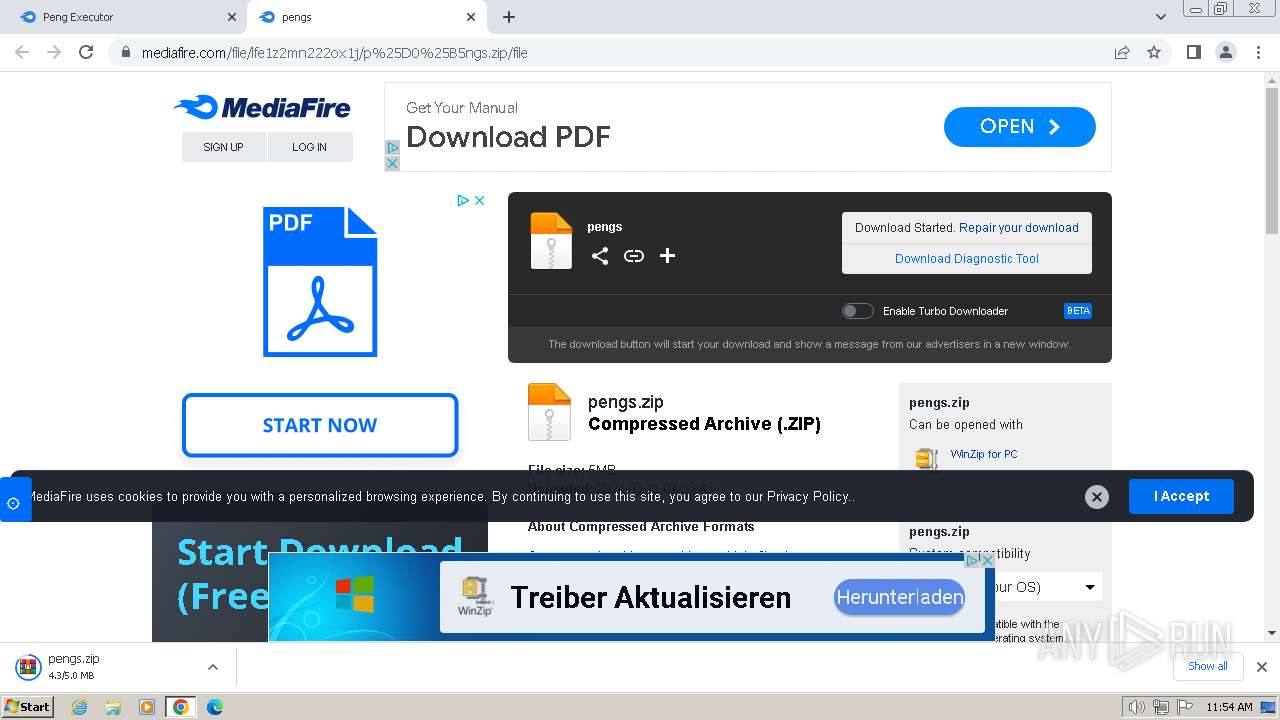Screen dimensions: 1280x720
Task: Go forward to the next page
Action: [54, 52]
